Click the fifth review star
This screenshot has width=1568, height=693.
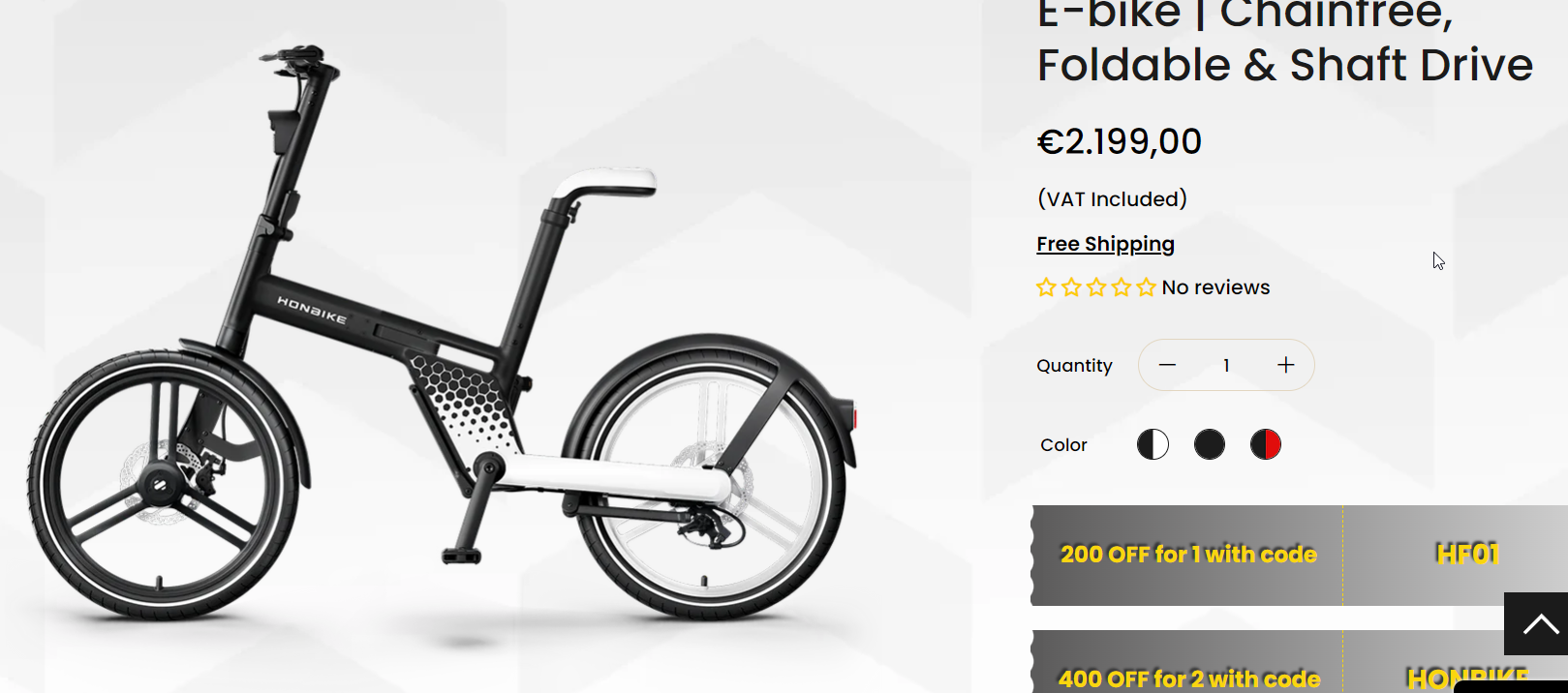click(x=1147, y=287)
